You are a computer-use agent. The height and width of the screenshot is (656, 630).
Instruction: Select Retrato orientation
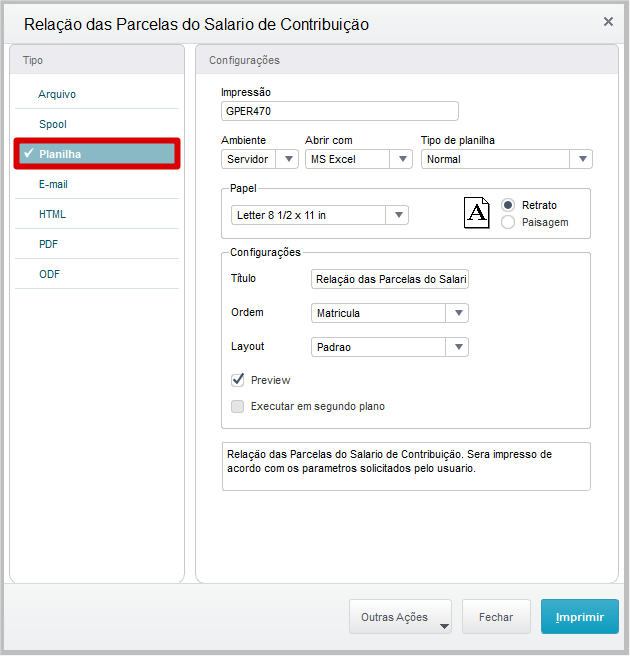508,205
